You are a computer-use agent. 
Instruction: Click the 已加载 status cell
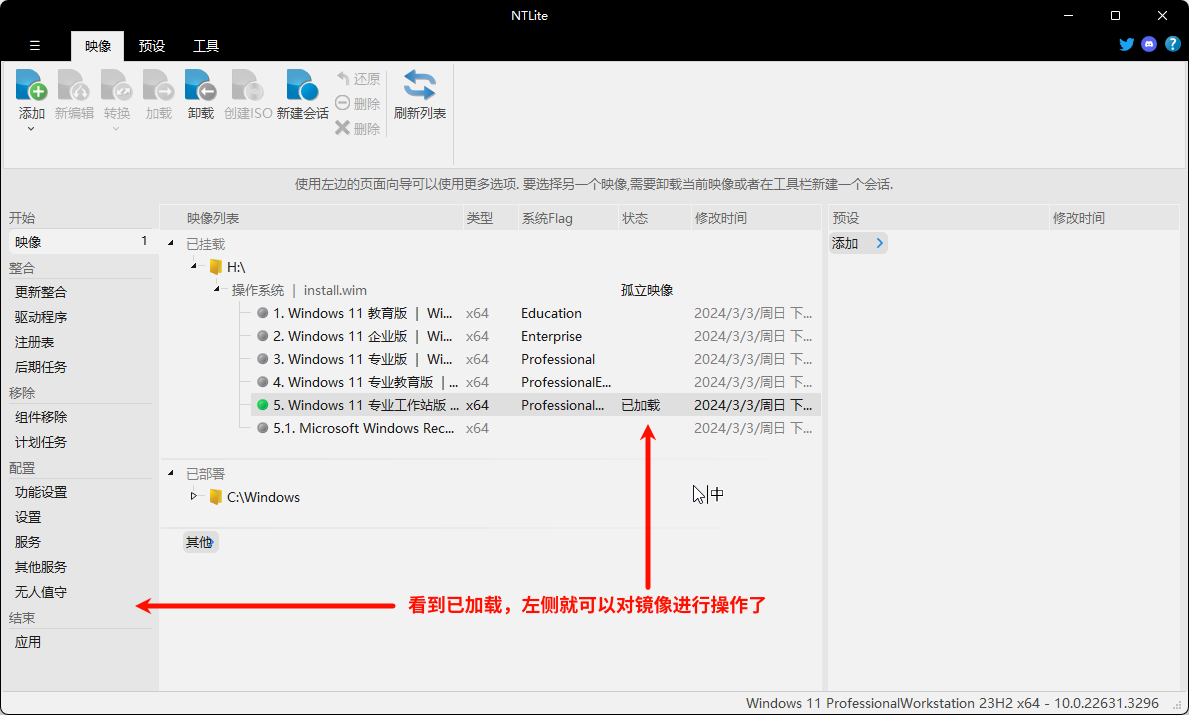point(641,405)
